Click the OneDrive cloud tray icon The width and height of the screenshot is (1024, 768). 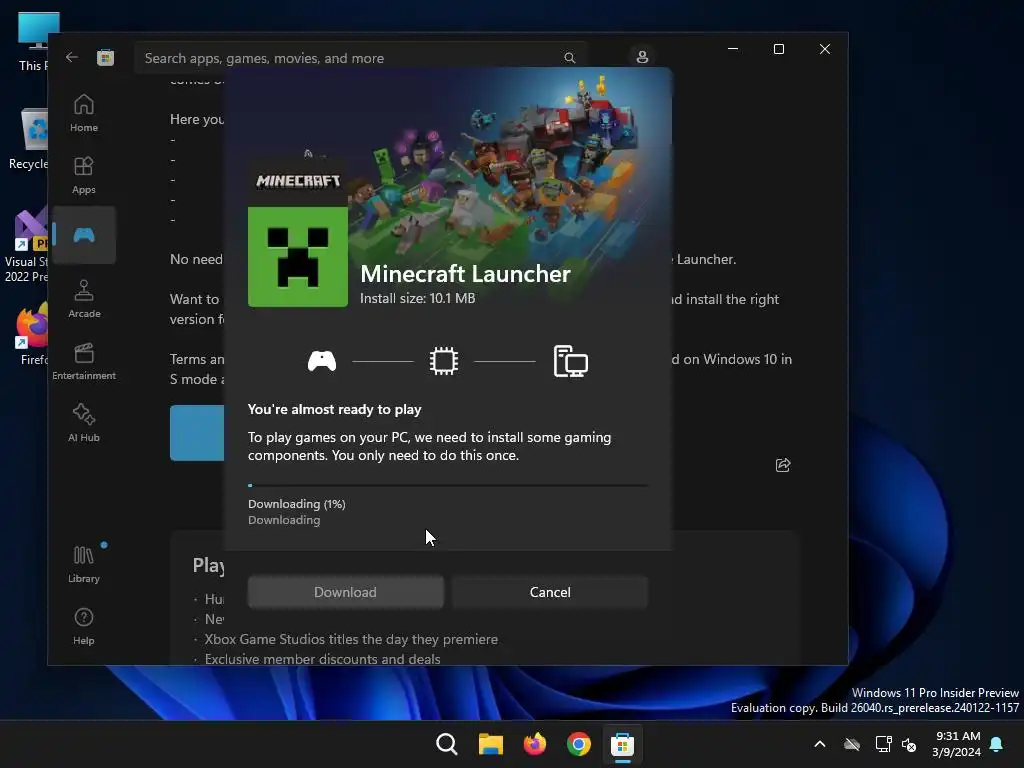coord(852,744)
